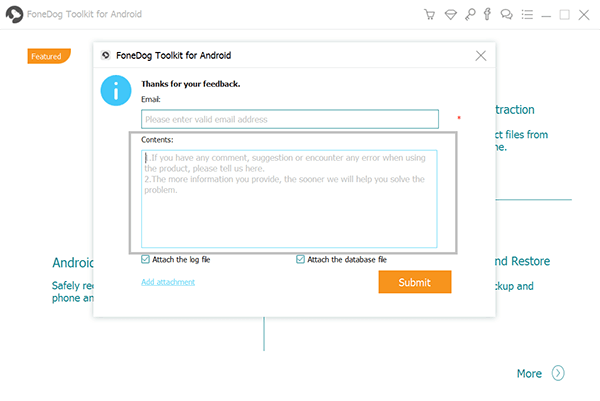600x401 pixels.
Task: Toggle Attach the log file checkbox
Action: [x=145, y=259]
